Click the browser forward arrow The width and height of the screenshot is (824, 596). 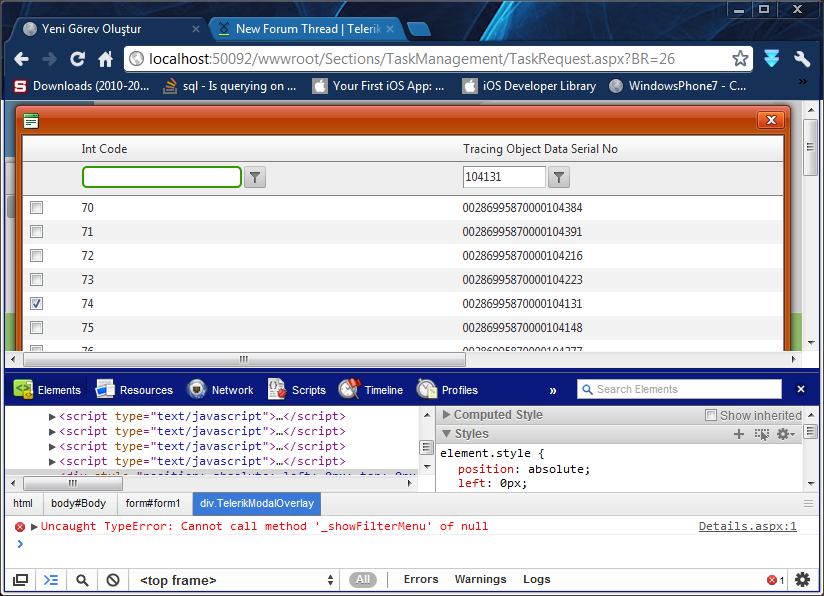point(49,59)
